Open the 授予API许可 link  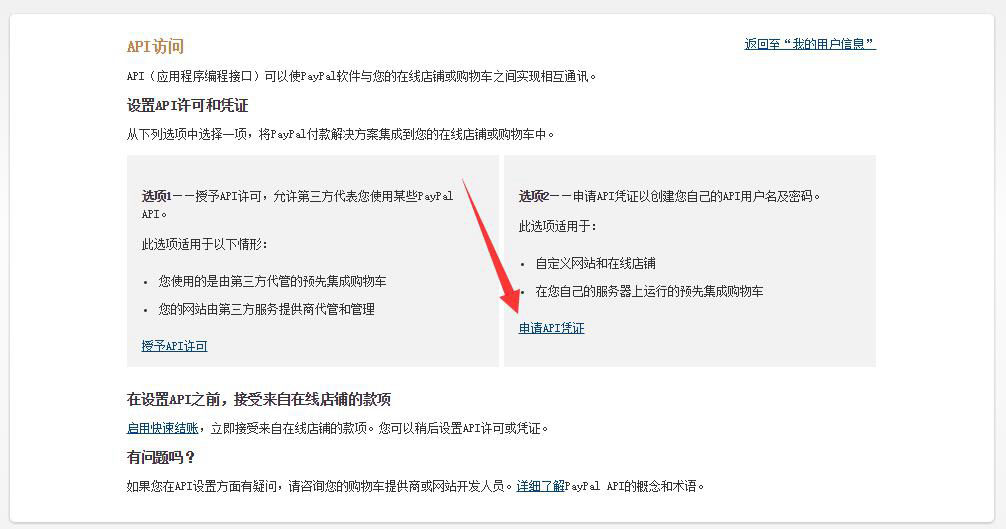pyautogui.click(x=175, y=346)
